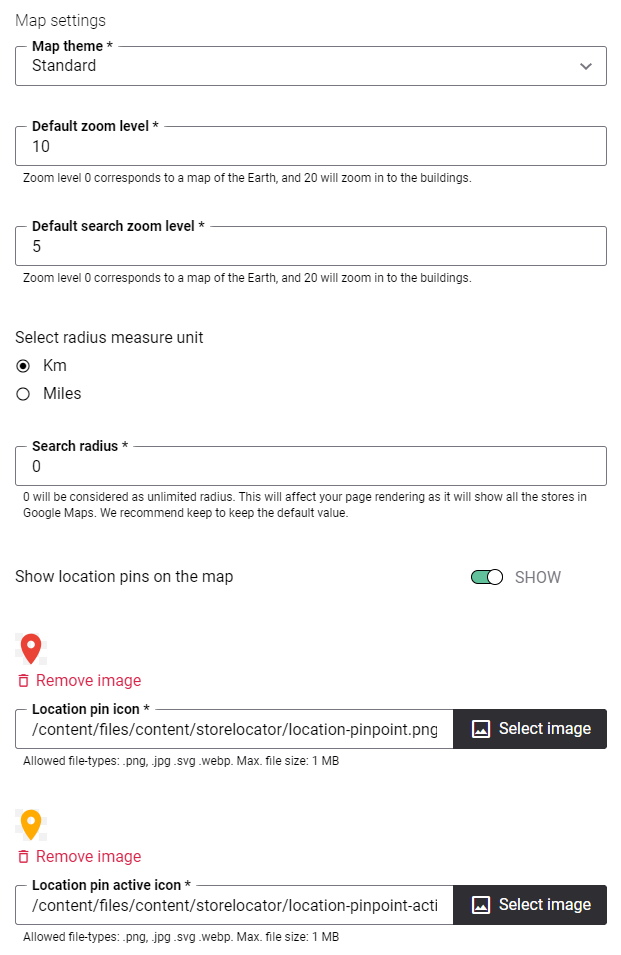Remove the location pin active icon image
The width and height of the screenshot is (621, 955).
tap(79, 856)
